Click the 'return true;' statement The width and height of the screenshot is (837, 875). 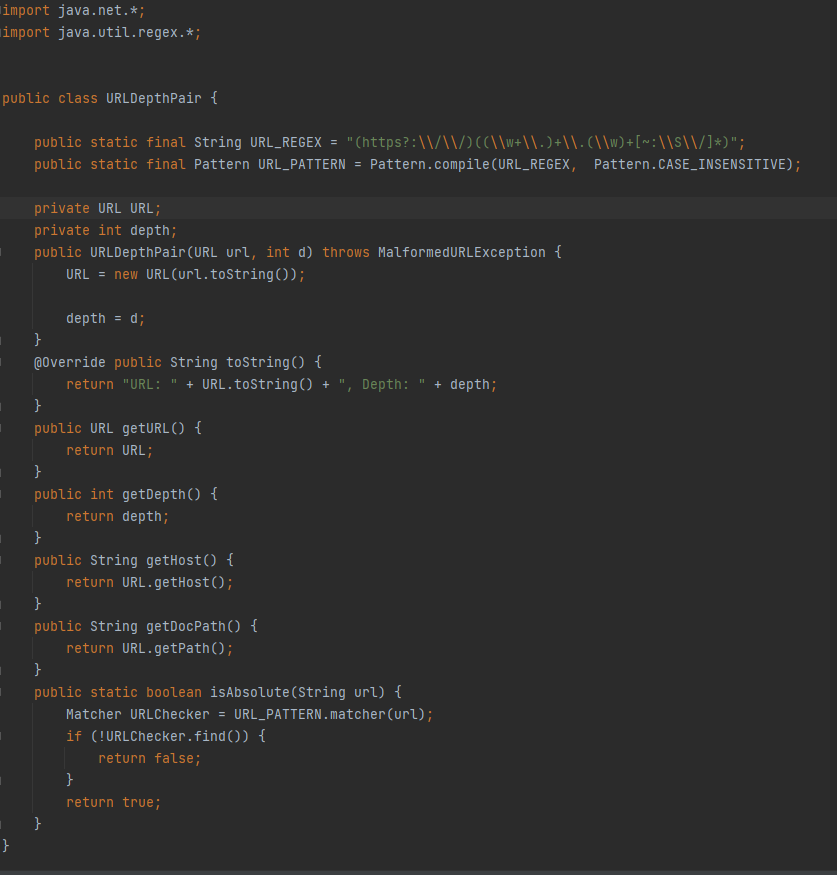[x=114, y=802]
